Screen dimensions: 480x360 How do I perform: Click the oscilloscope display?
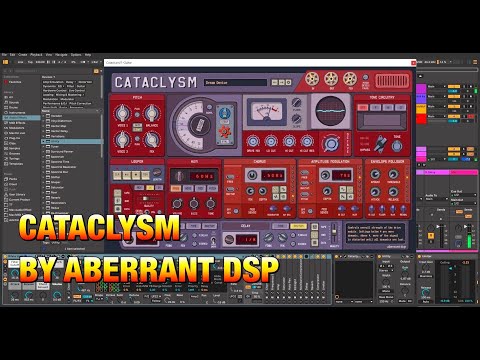point(330,111)
